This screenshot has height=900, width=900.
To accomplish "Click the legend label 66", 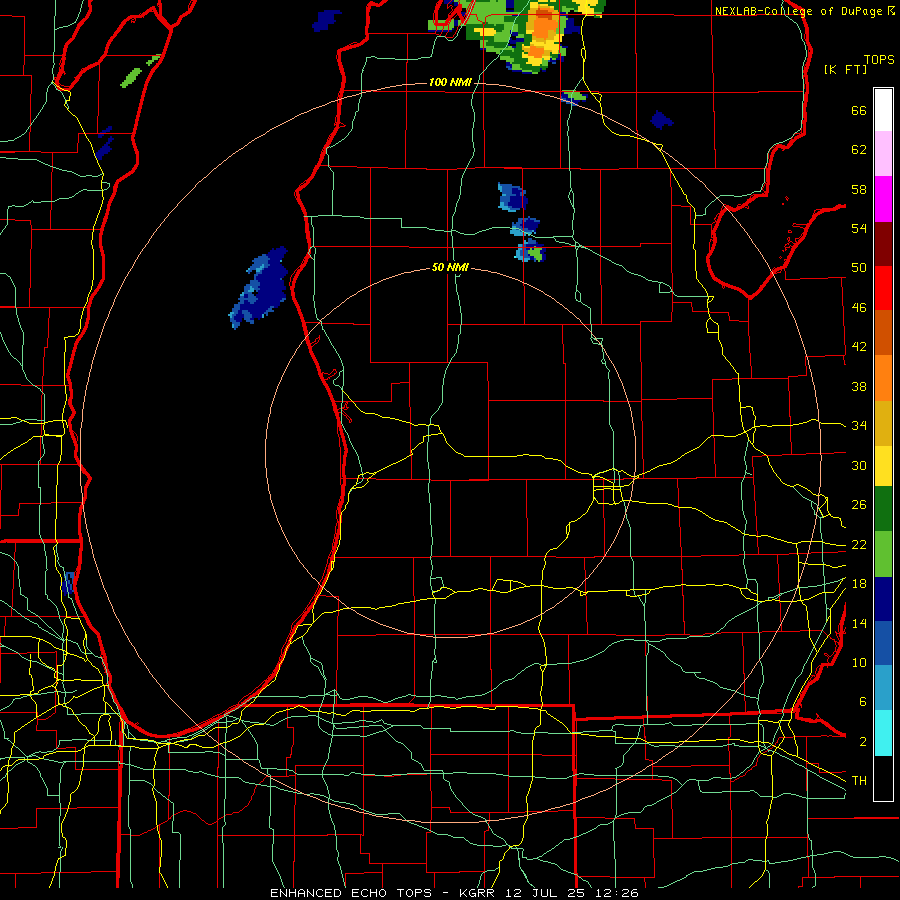I will pyautogui.click(x=859, y=111).
